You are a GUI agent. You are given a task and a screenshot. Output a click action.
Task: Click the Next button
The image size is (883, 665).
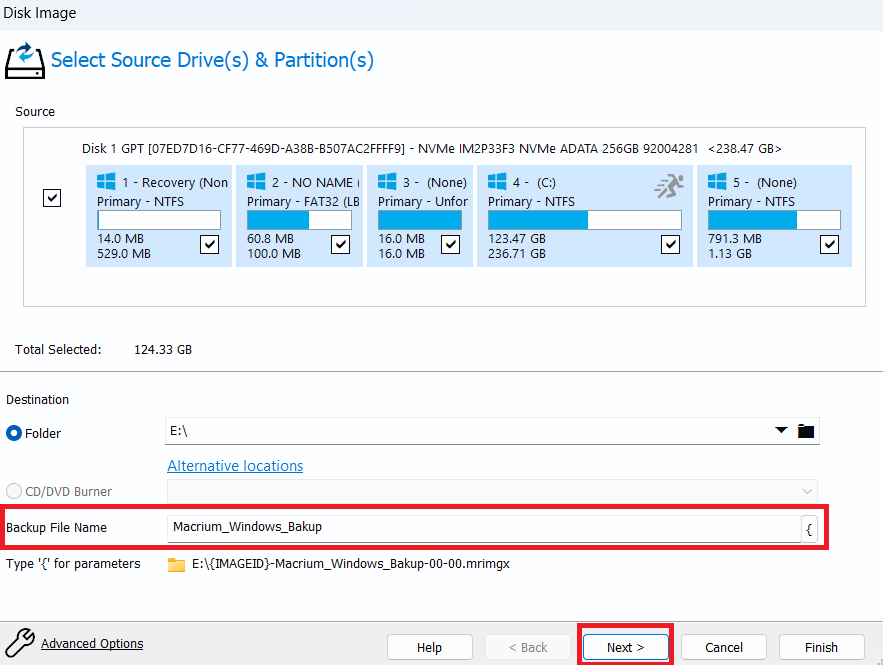click(626, 647)
